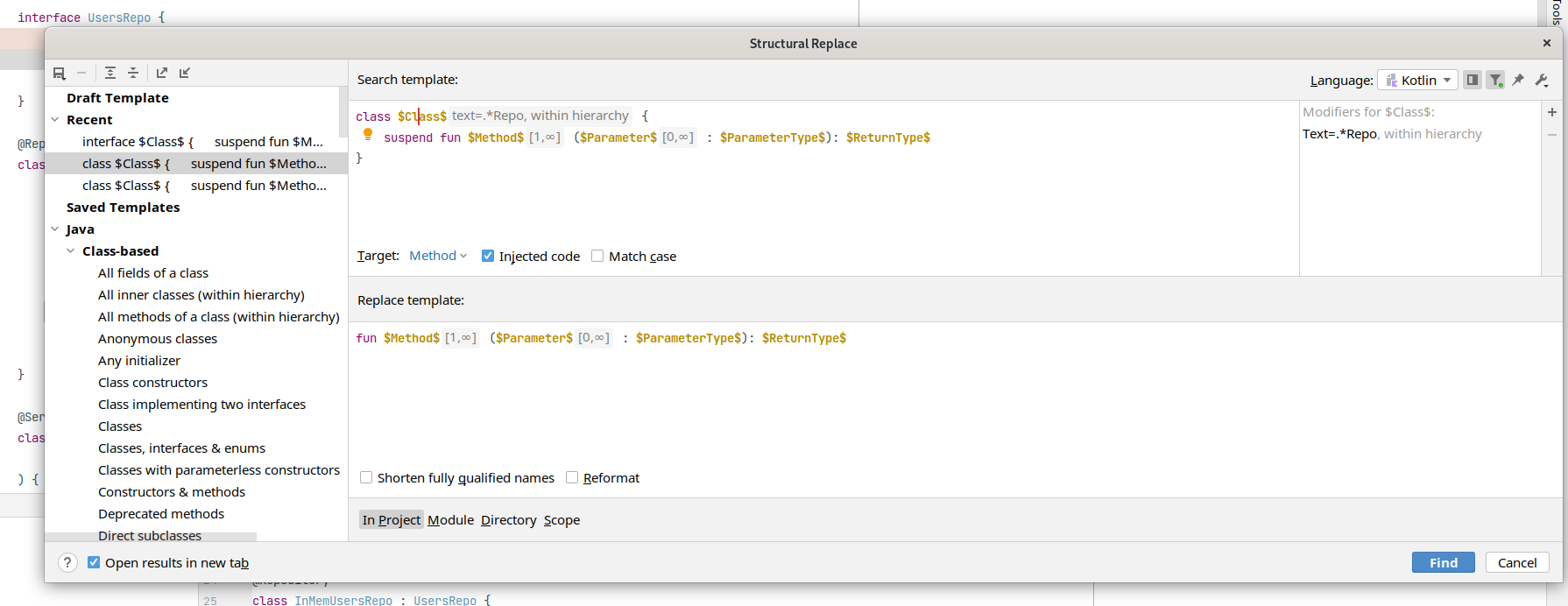Select the Class constructors template
Screen dimensions: 1568x606
(153, 383)
